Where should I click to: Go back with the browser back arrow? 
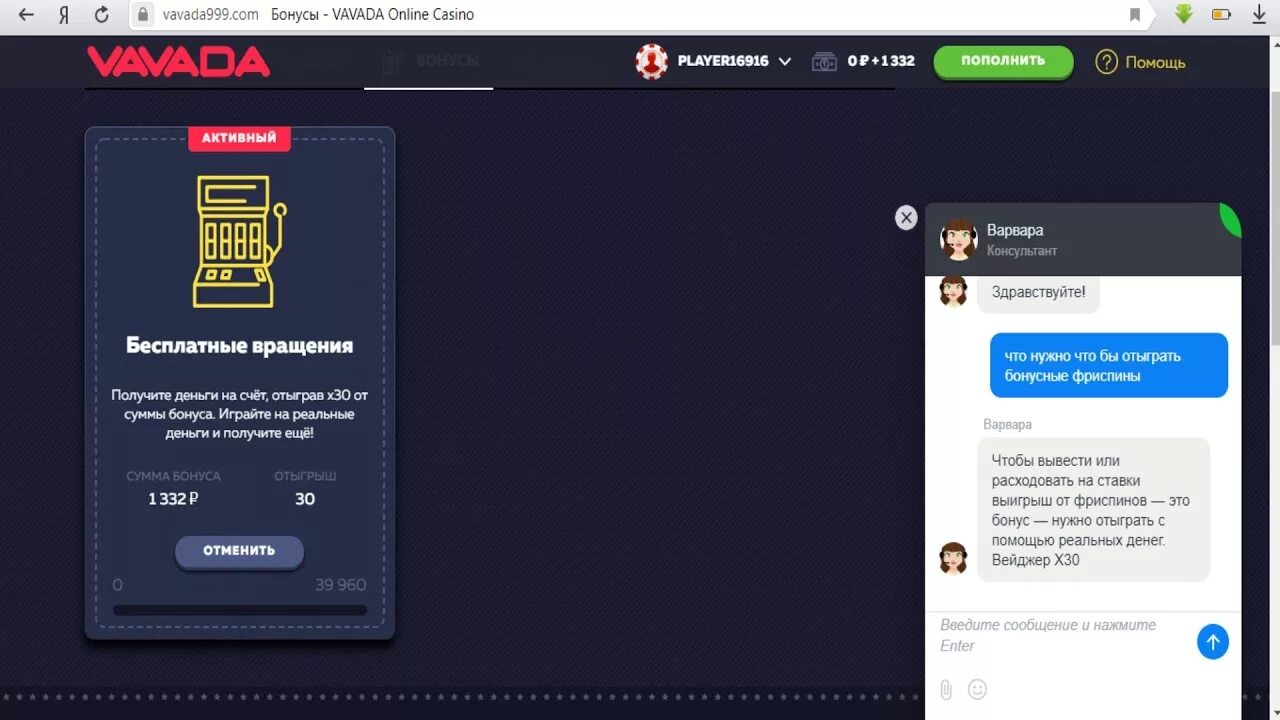coord(27,15)
